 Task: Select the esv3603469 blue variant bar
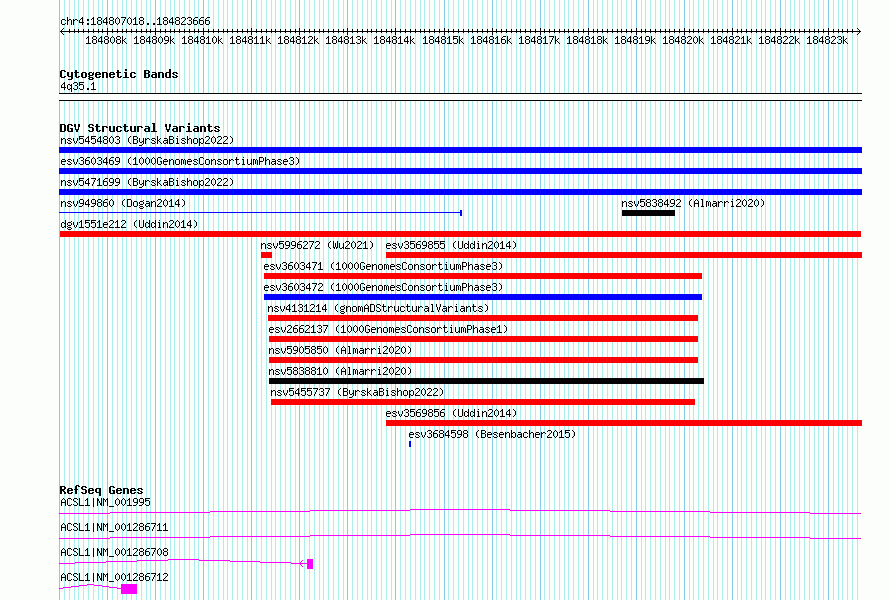click(460, 171)
